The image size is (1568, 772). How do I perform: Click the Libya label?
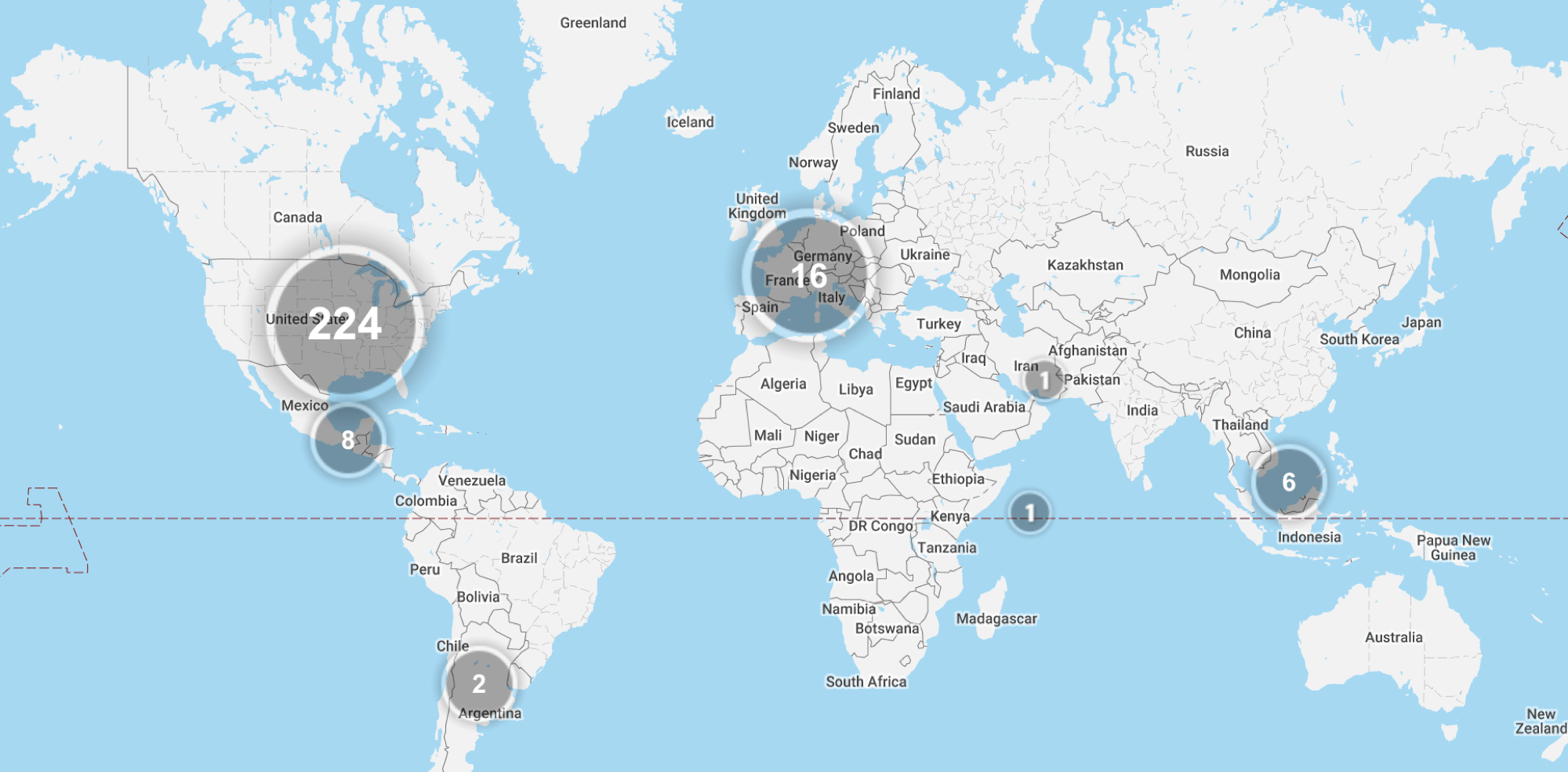pyautogui.click(x=855, y=389)
